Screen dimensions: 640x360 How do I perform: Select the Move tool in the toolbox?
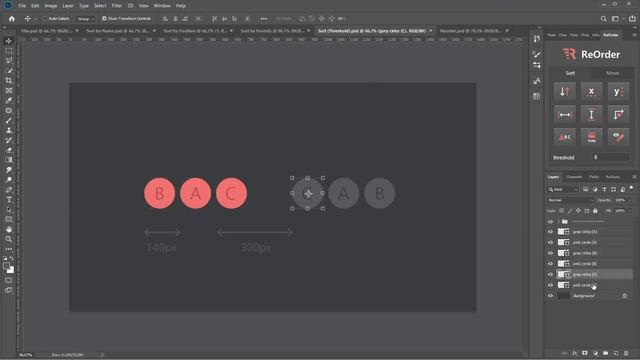[x=9, y=41]
